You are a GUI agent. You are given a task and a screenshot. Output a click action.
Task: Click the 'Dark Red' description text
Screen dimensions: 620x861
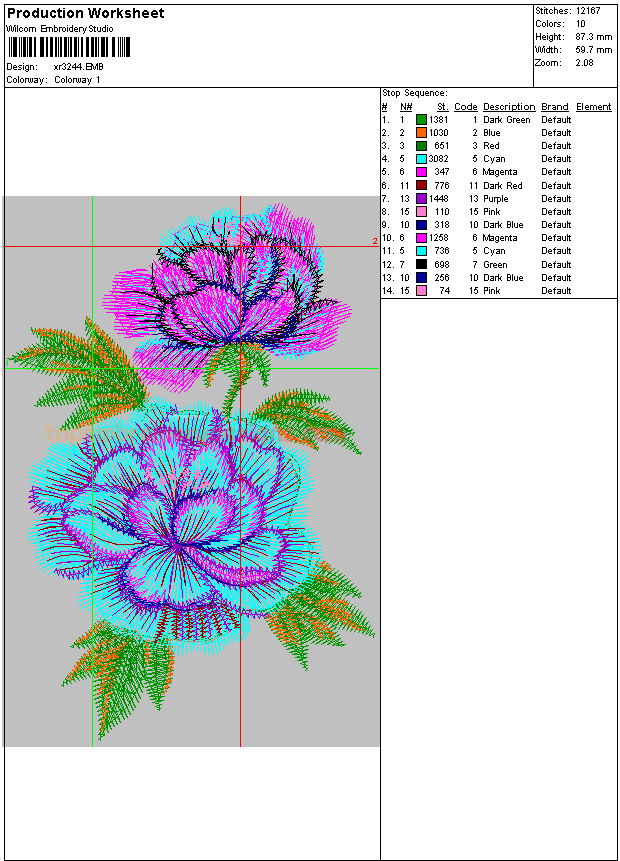[502, 186]
